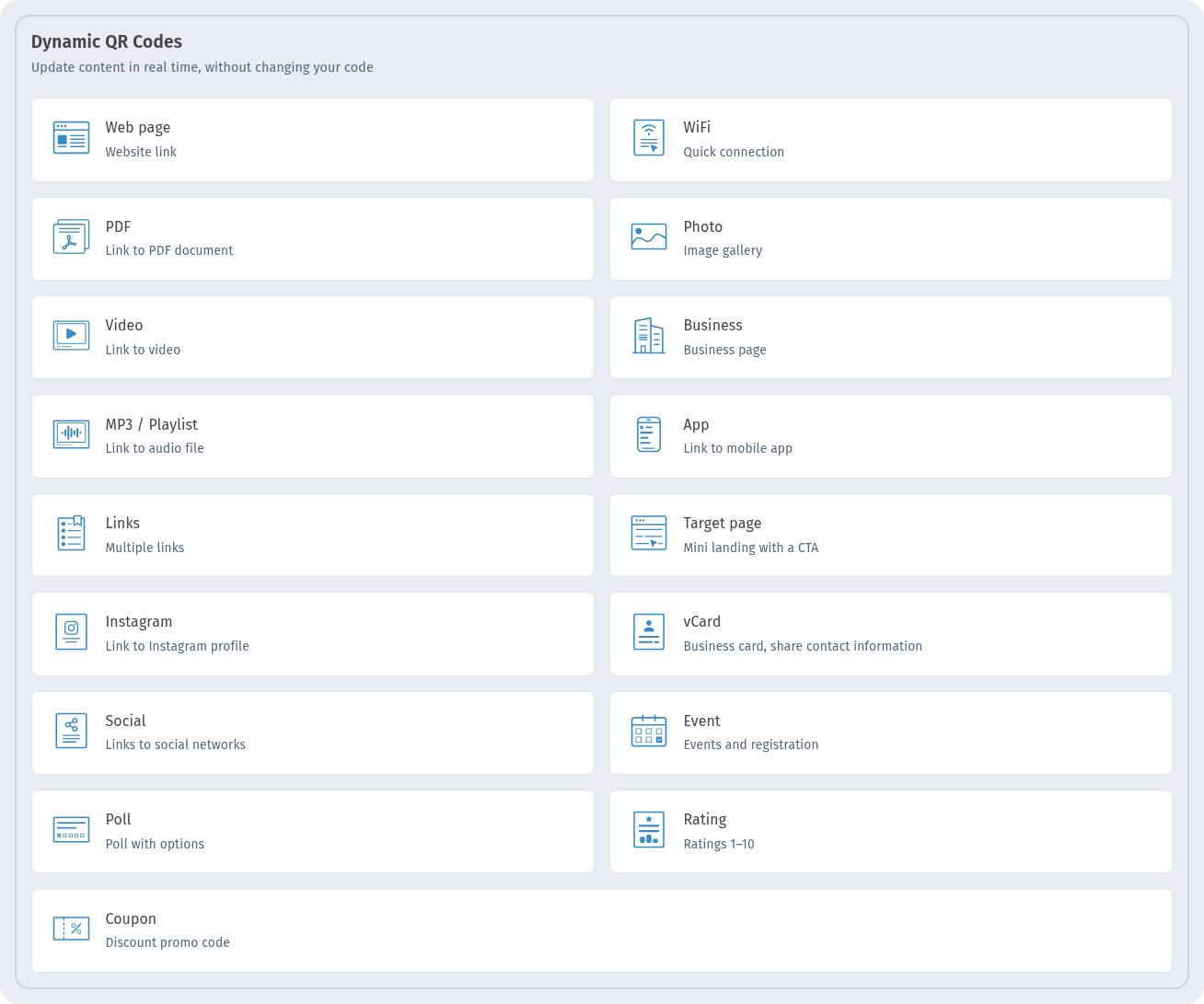Click the Business building icon
The image size is (1204, 1004).
click(x=649, y=336)
